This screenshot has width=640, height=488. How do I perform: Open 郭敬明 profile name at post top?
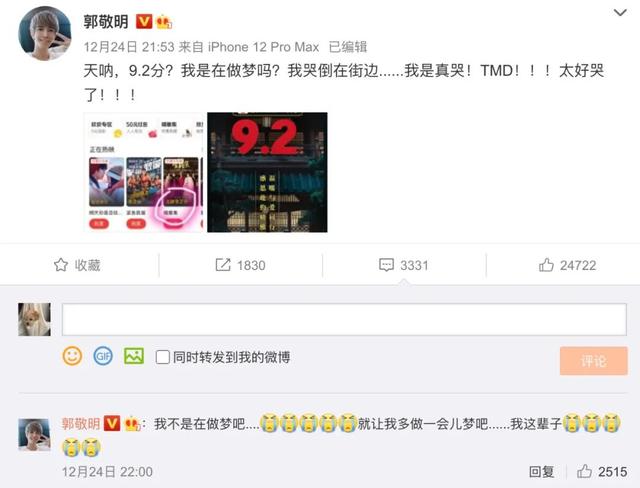[106, 22]
